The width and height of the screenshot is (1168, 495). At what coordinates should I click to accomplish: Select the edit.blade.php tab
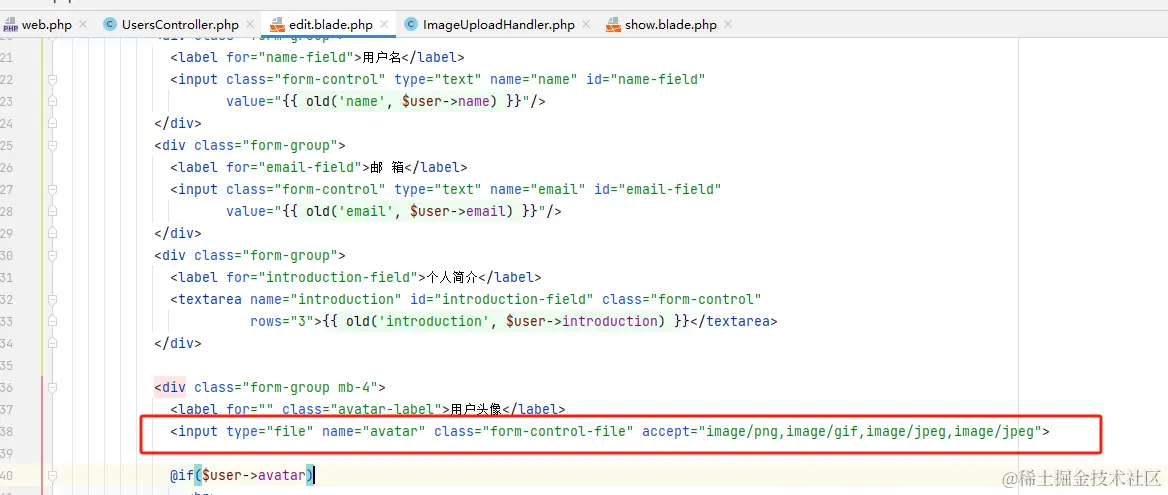331,25
